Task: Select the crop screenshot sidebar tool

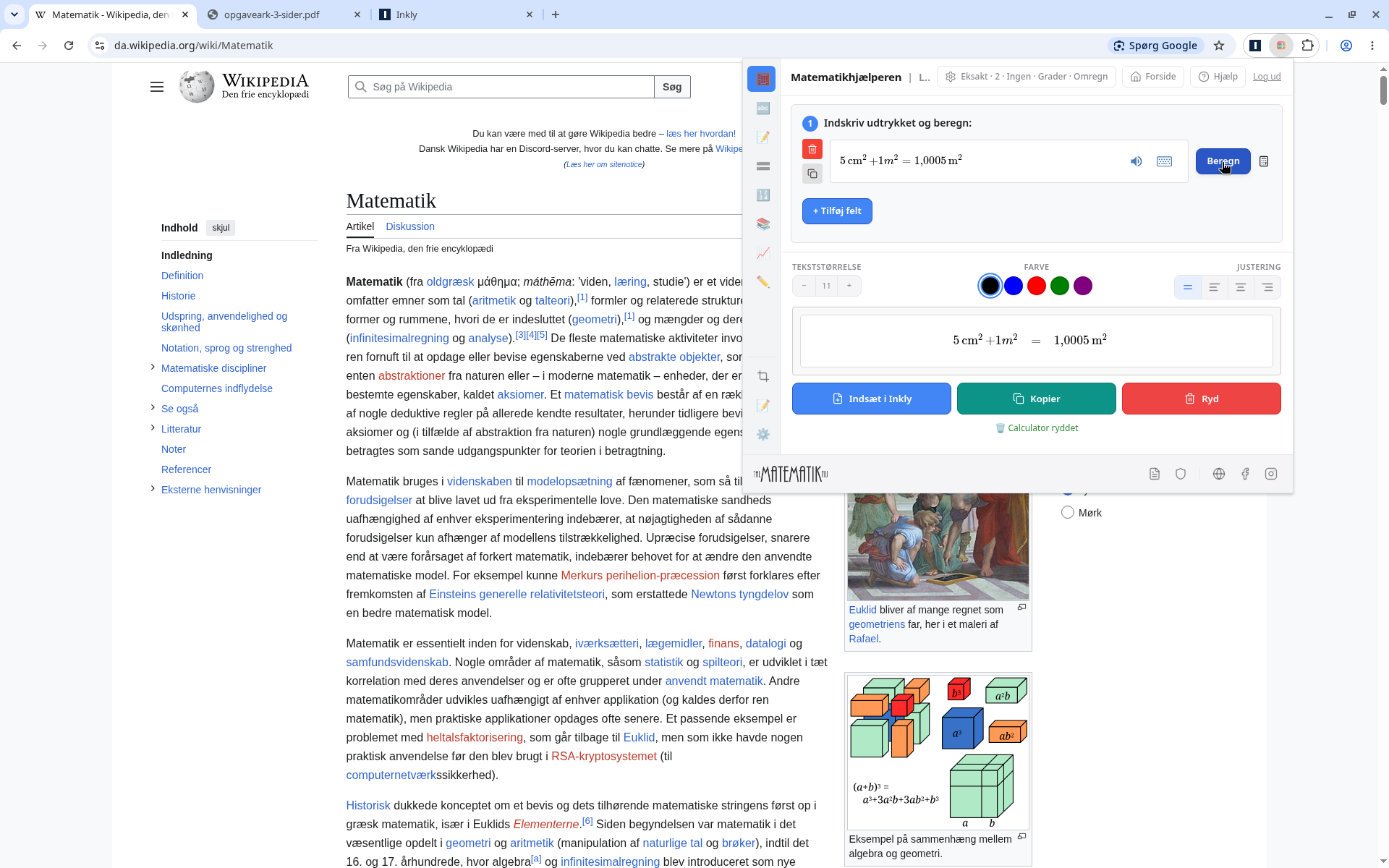Action: pos(763,376)
